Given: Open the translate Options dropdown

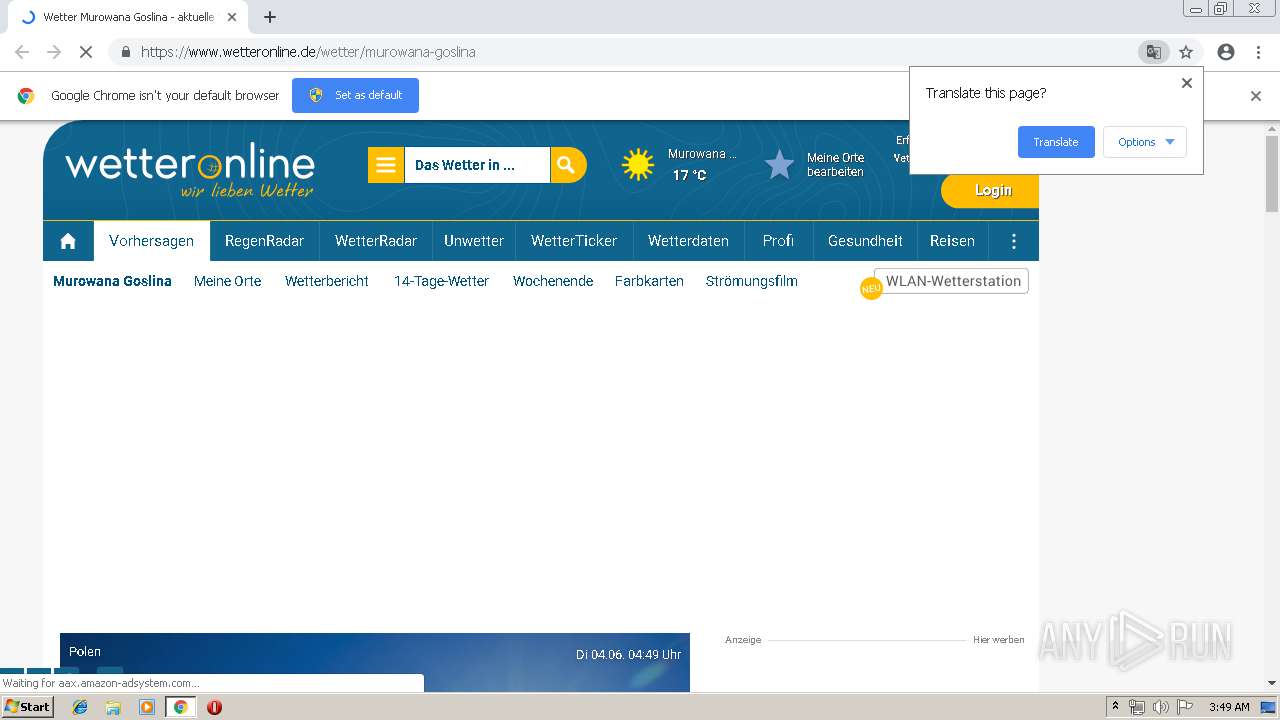Looking at the screenshot, I should pos(1145,142).
